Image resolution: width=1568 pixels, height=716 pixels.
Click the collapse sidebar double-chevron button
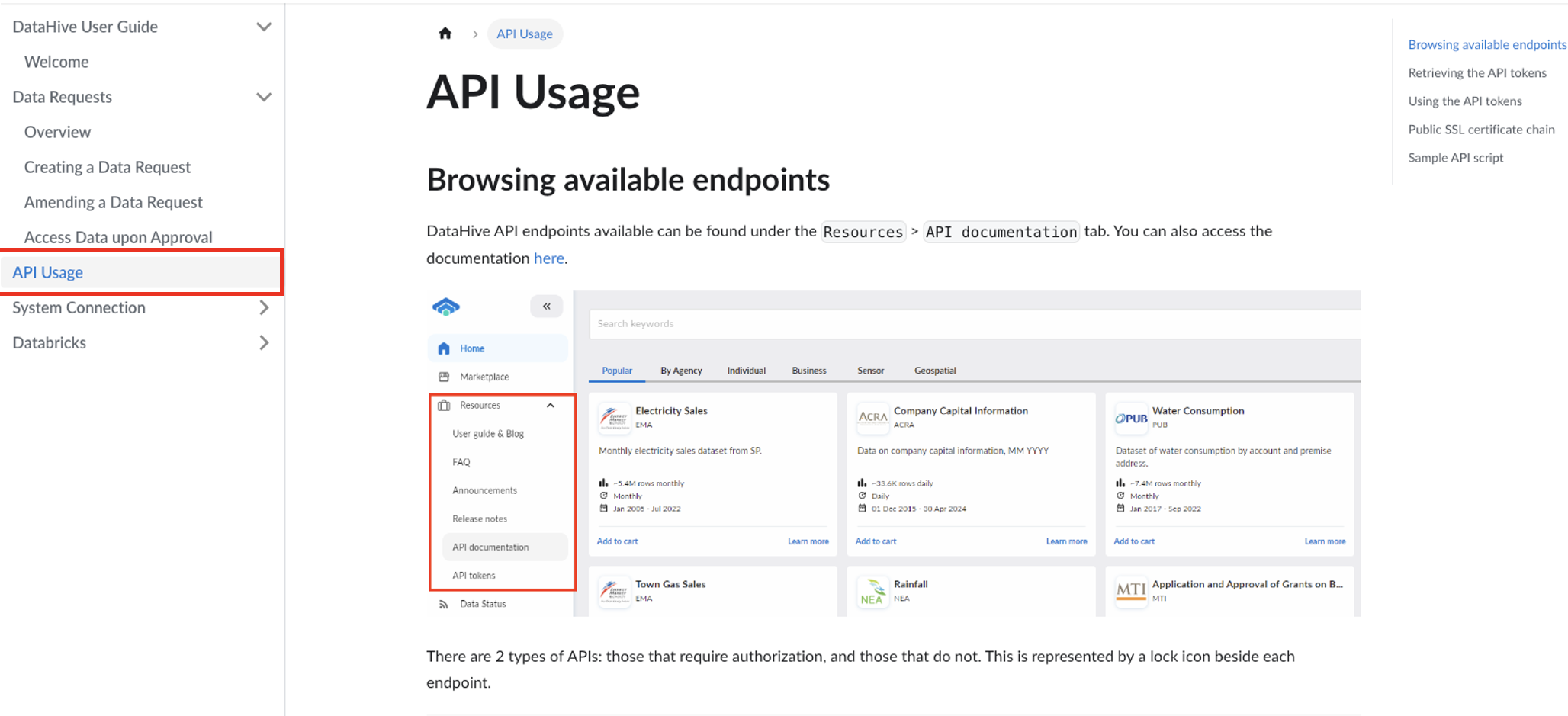coord(546,306)
